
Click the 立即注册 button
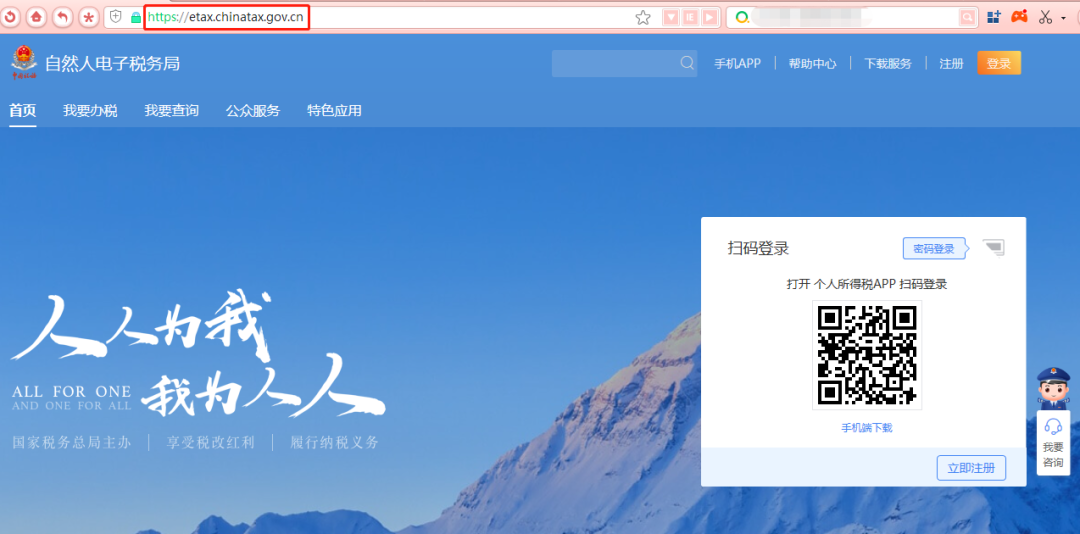coord(971,468)
